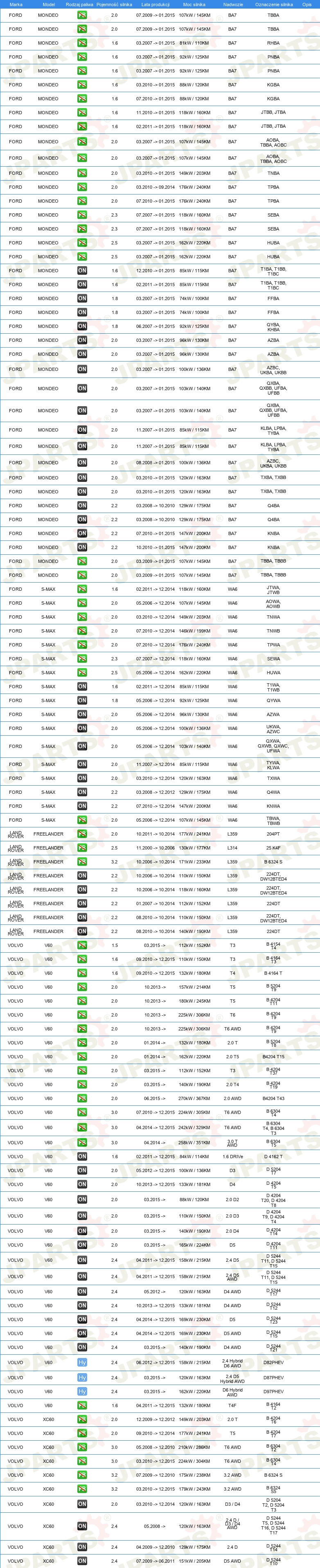
Task: Click the 146kW / 199KM power cell
Action: point(194,630)
